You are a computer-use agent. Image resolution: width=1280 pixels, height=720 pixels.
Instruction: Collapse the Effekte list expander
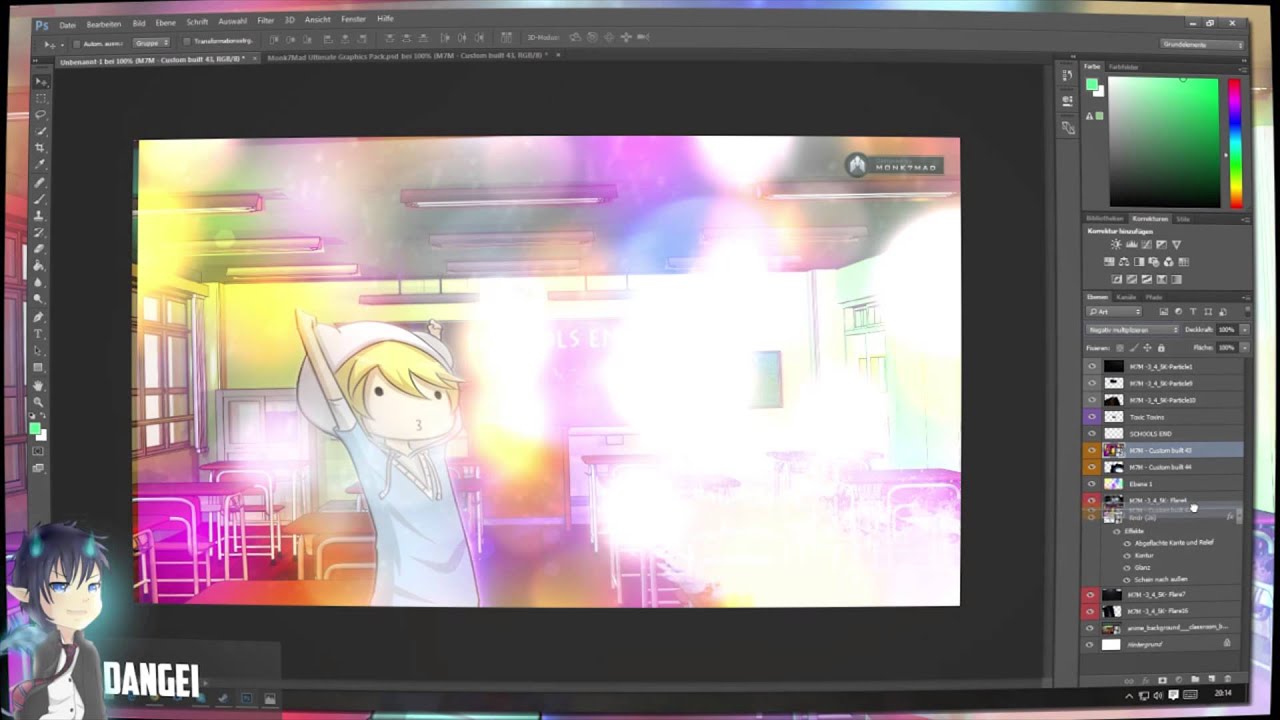1239,516
